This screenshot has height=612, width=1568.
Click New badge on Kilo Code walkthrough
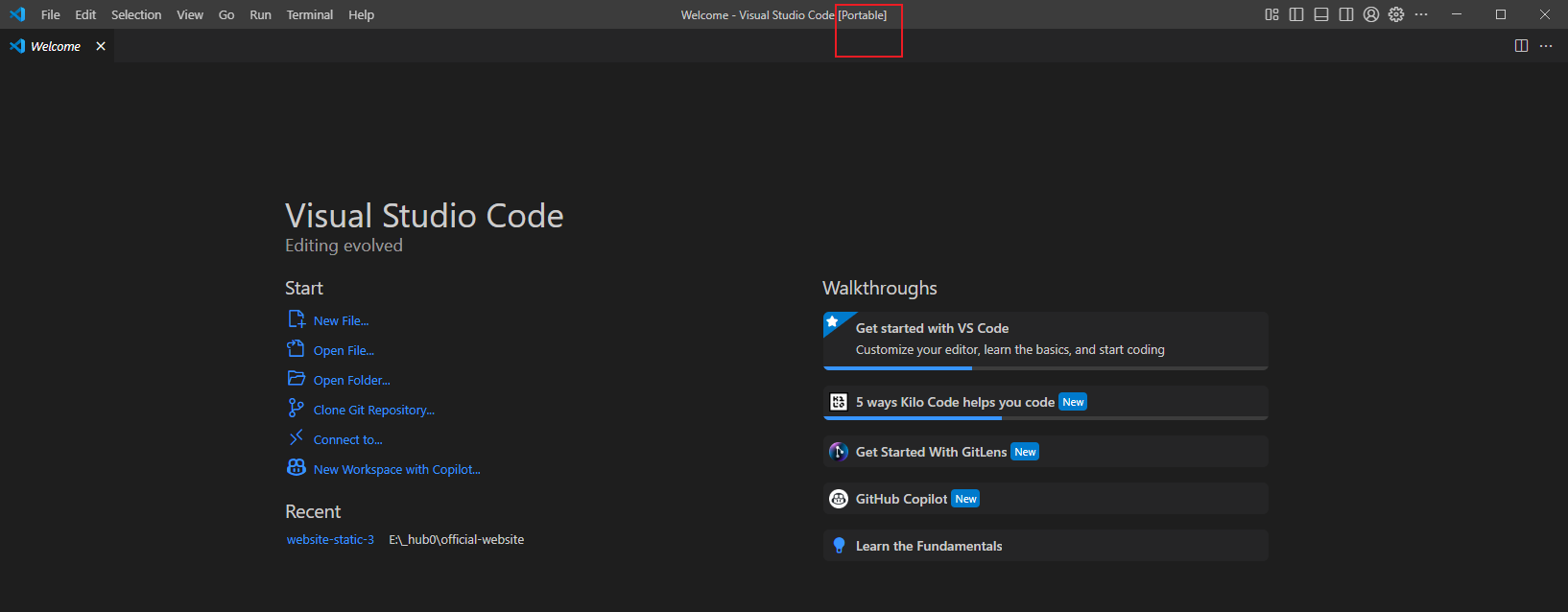pos(1073,402)
